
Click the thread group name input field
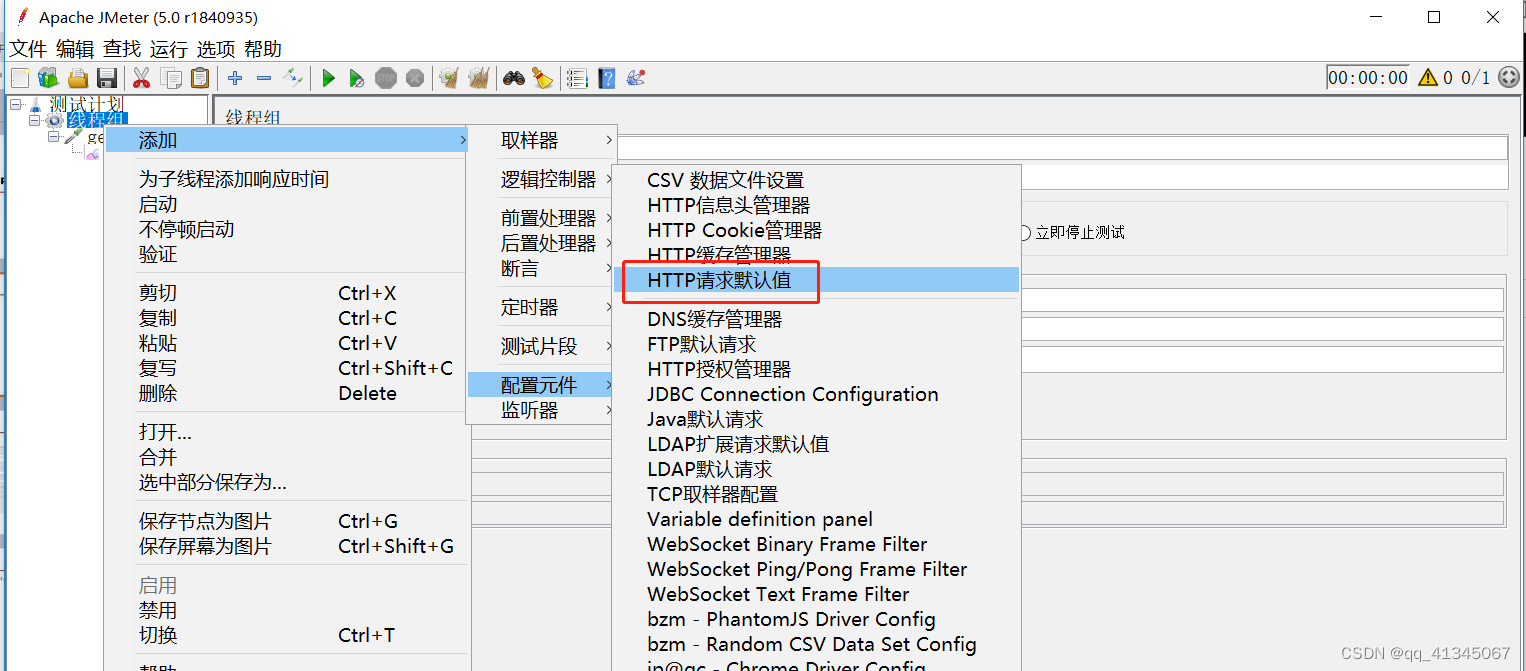click(1062, 148)
